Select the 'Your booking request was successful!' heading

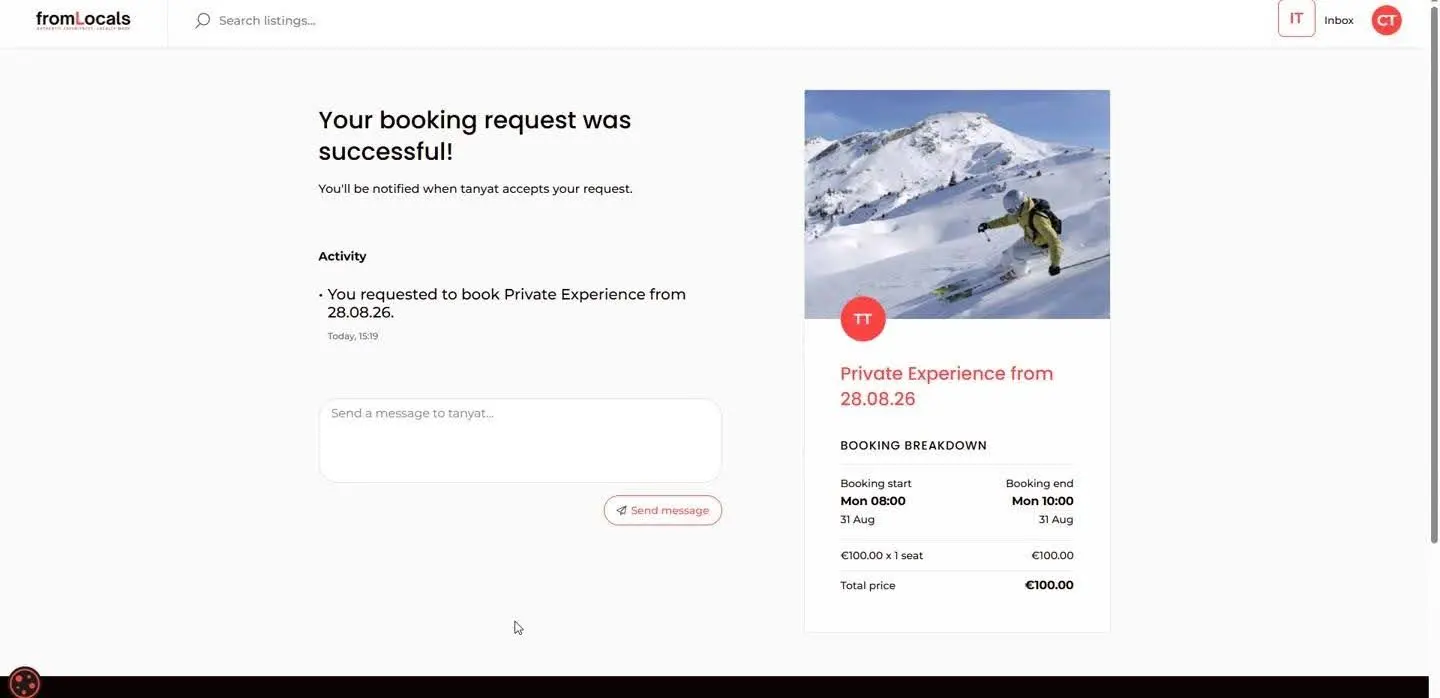tap(474, 135)
